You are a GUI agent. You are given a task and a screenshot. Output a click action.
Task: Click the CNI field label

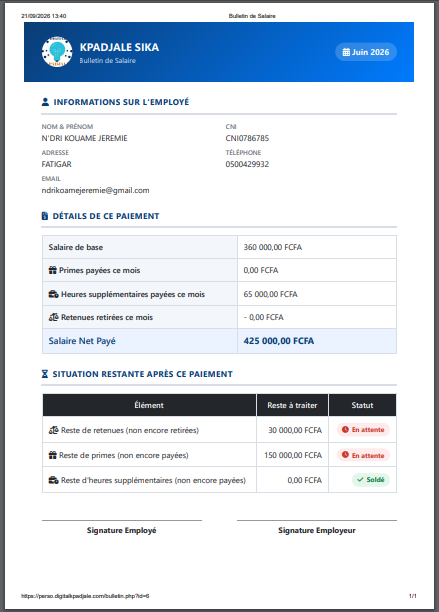pos(231,126)
